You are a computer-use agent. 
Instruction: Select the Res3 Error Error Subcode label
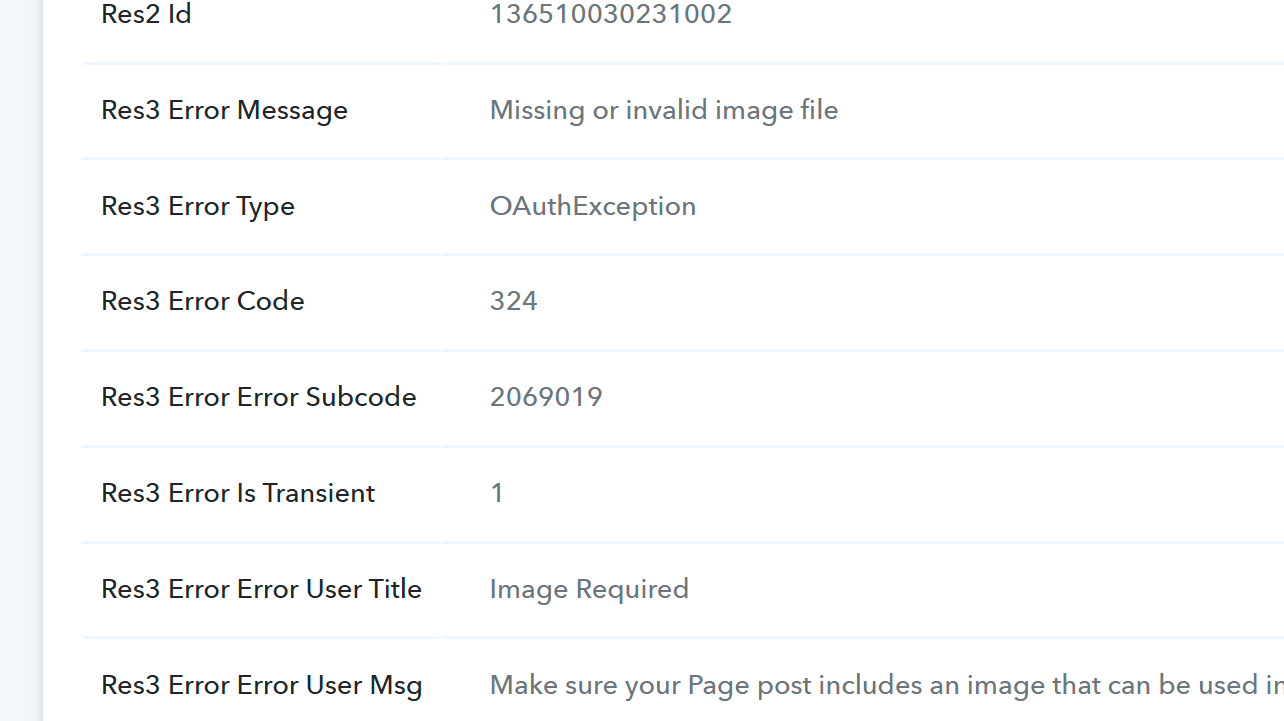coord(259,397)
